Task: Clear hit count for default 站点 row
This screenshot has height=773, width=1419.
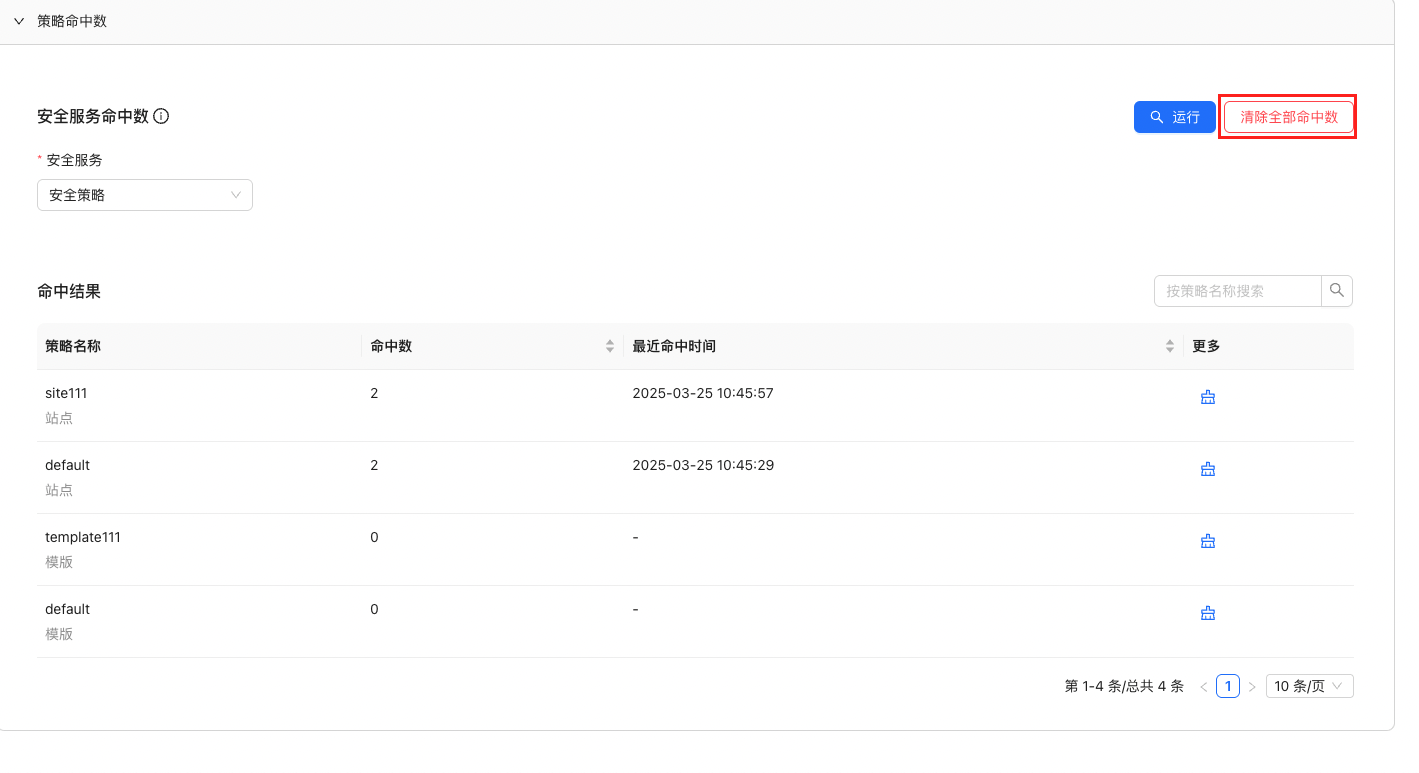Action: (x=1208, y=469)
